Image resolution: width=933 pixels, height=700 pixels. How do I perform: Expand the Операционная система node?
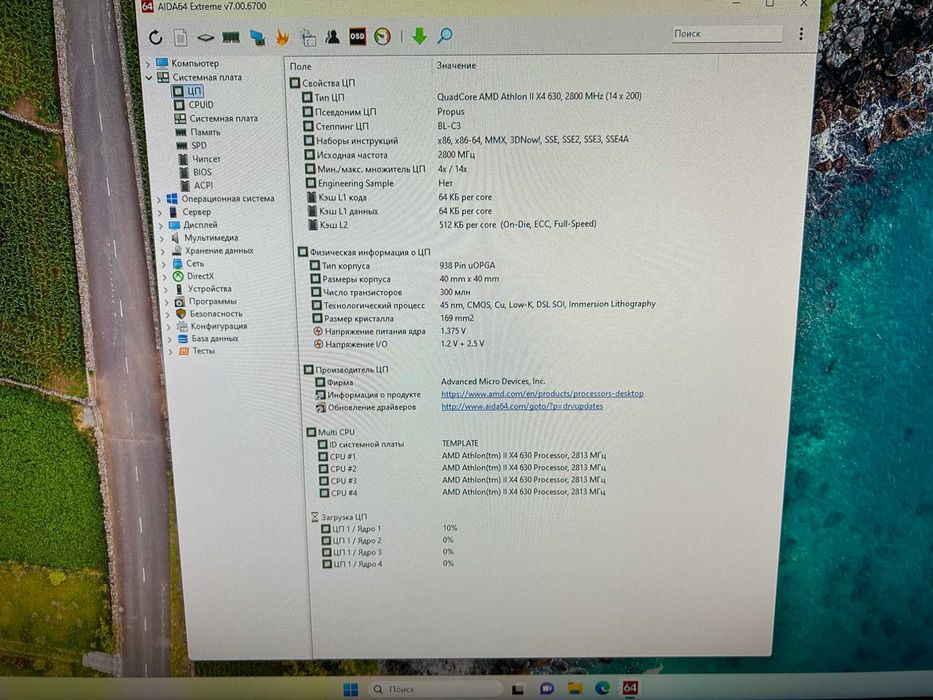click(x=159, y=199)
